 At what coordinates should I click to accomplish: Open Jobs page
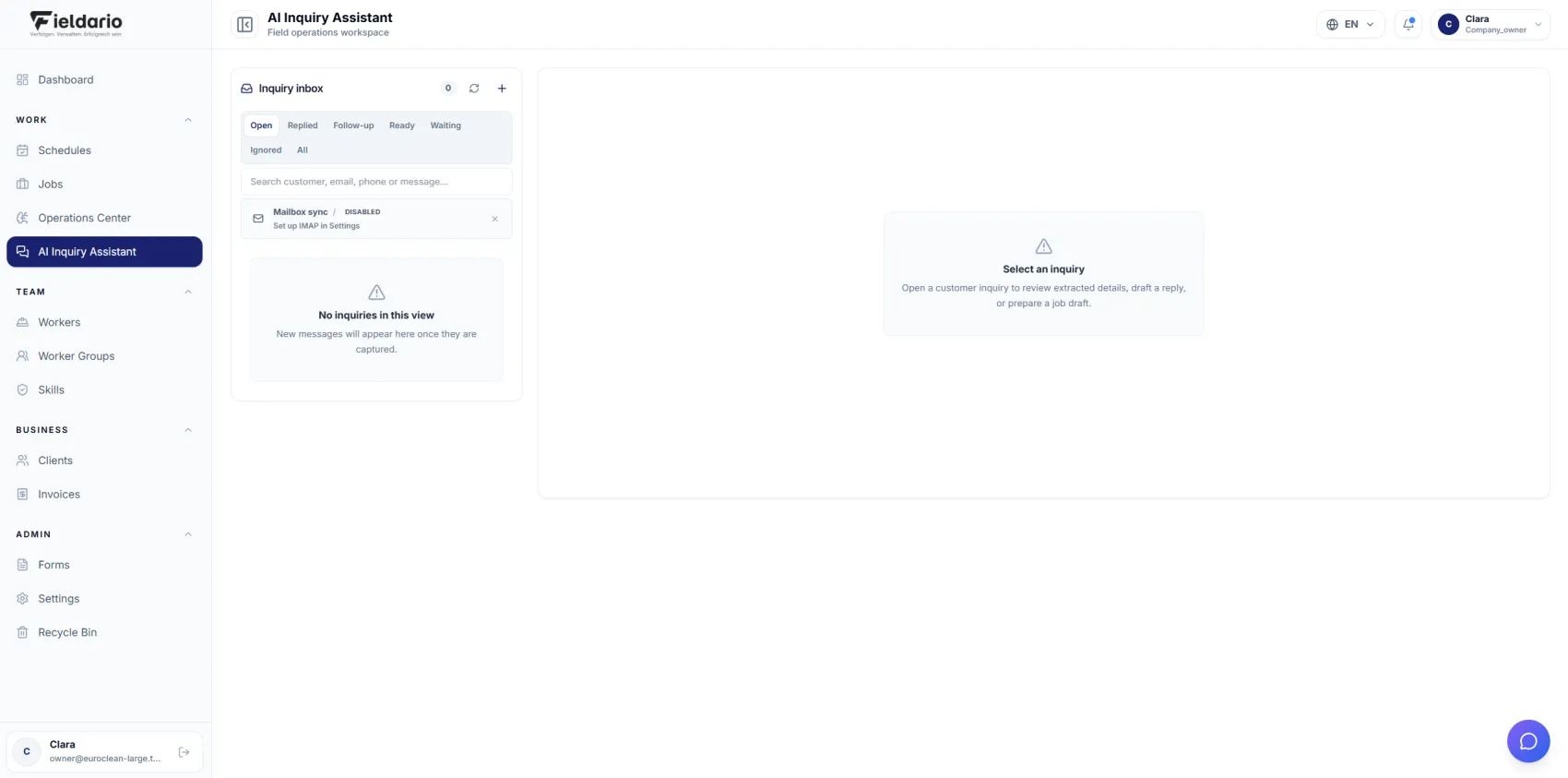(x=104, y=185)
